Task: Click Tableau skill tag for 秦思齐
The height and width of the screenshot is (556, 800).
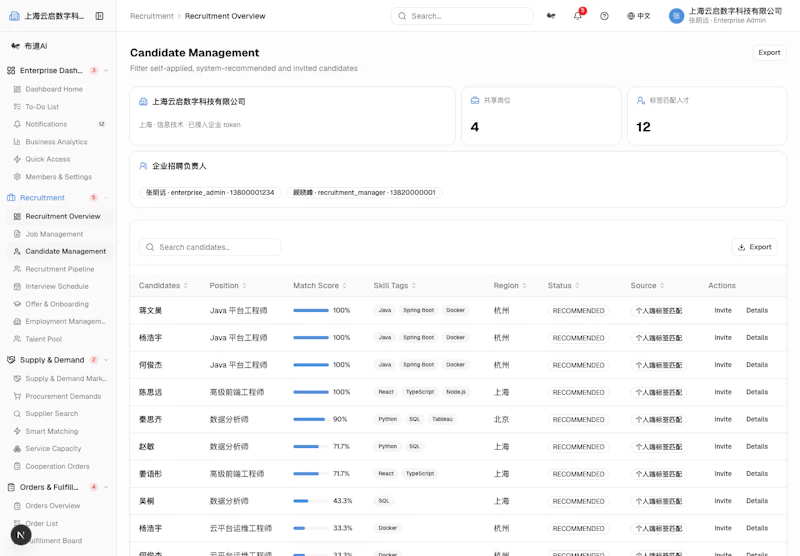Action: (x=442, y=419)
